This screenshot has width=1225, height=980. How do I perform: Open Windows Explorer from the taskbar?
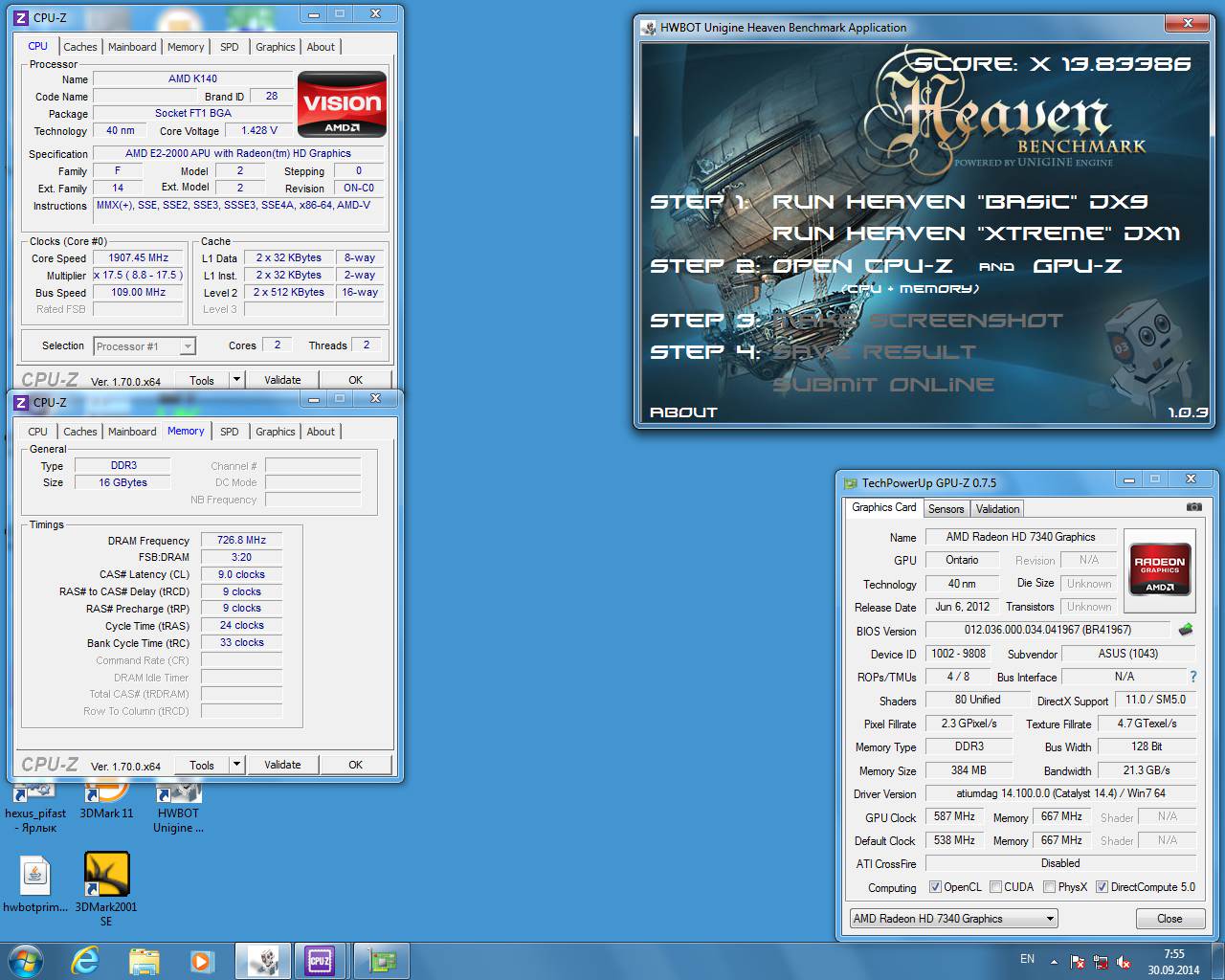[144, 960]
